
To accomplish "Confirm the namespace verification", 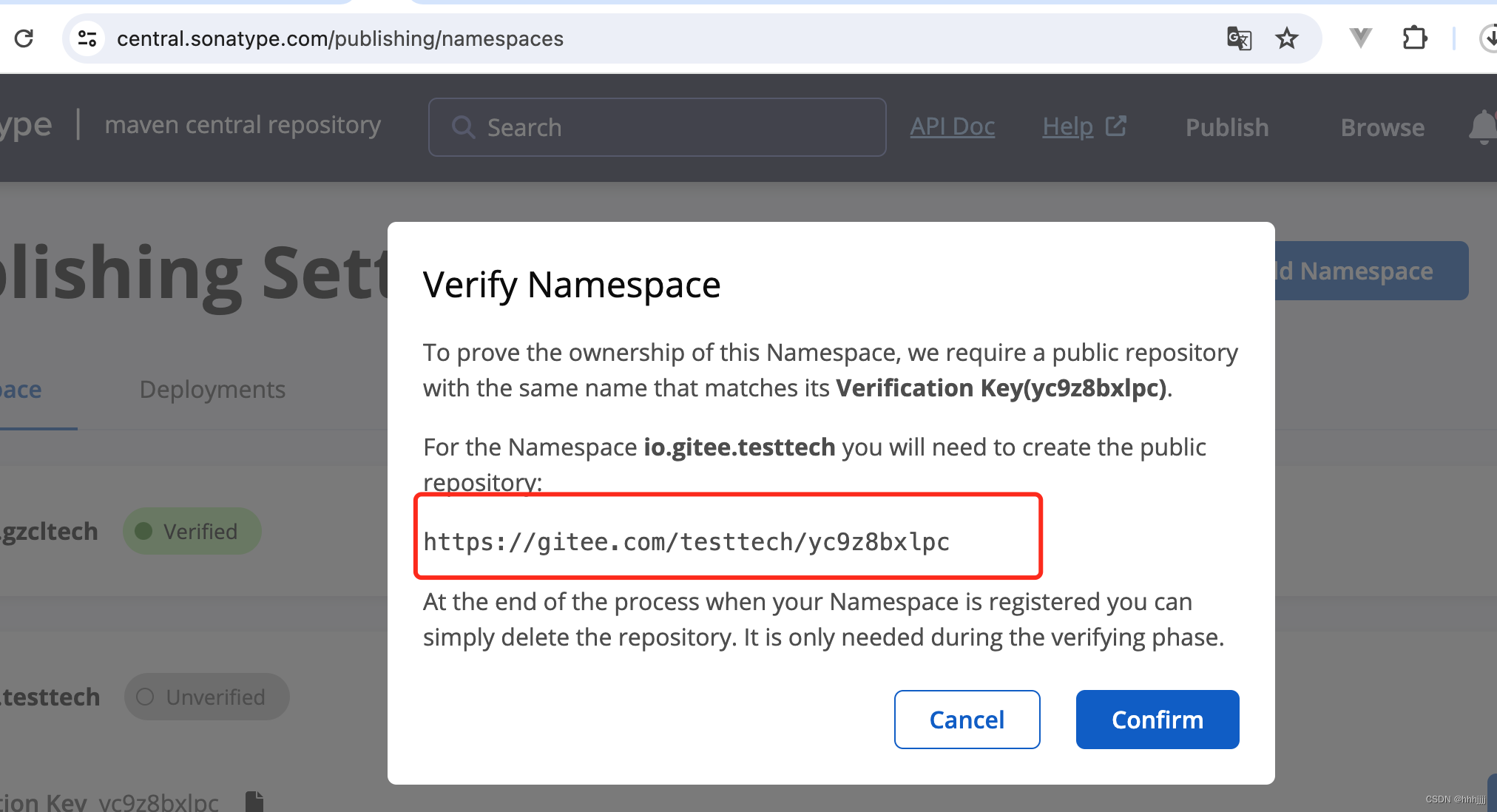I will point(1158,720).
